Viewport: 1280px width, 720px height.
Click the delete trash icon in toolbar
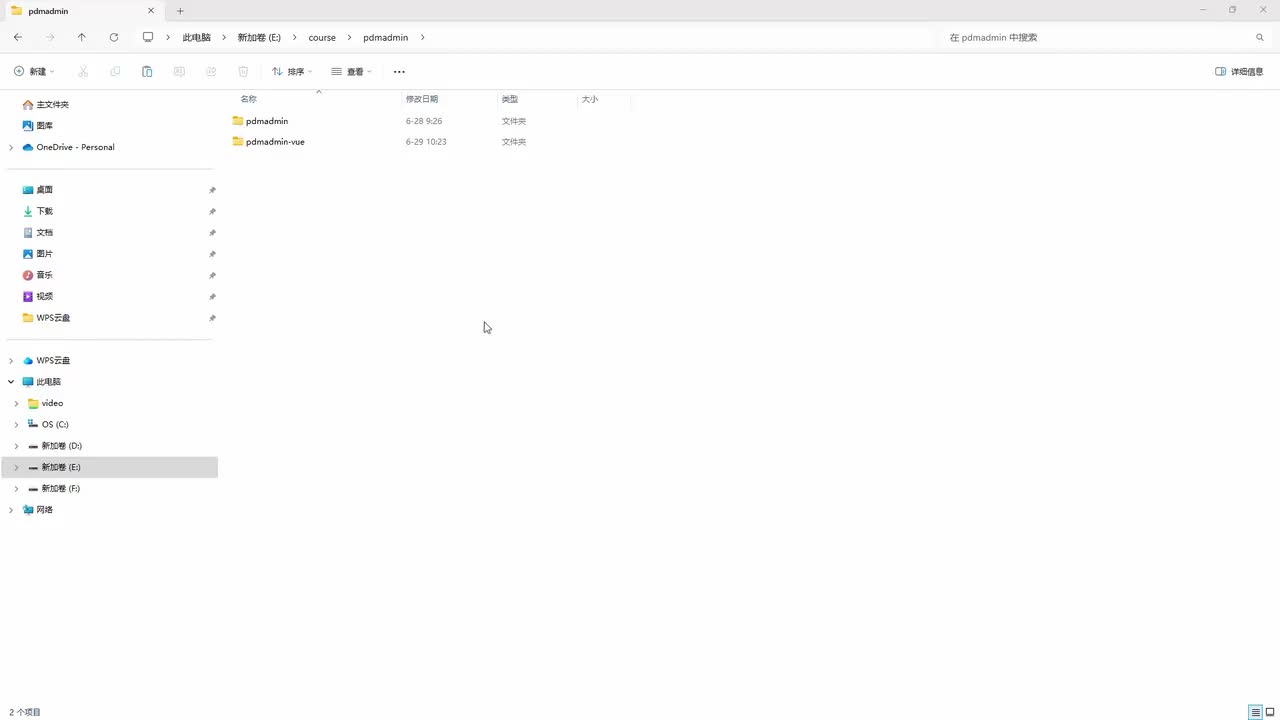click(x=243, y=72)
